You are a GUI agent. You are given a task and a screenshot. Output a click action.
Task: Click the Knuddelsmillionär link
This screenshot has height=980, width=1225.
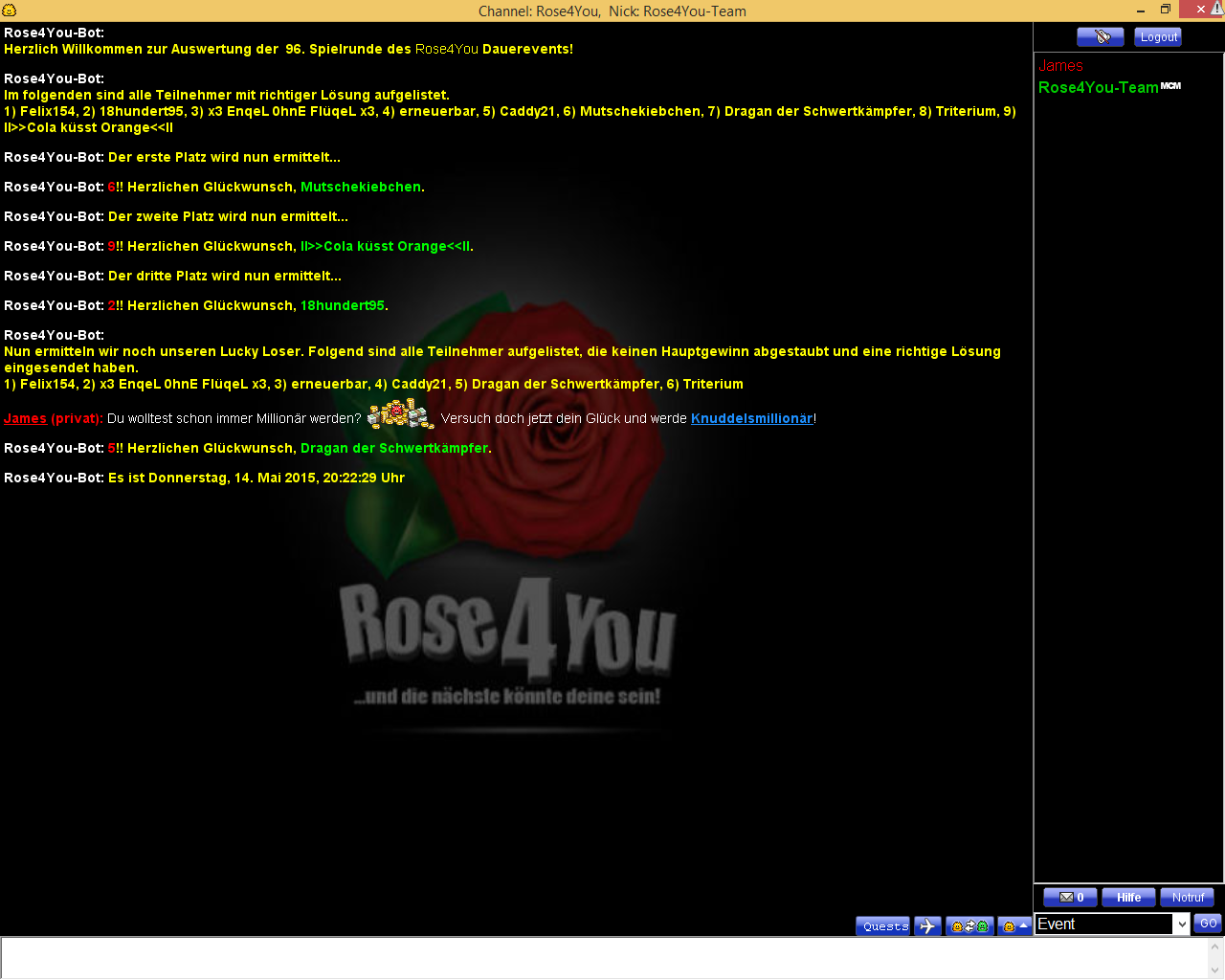coord(751,418)
